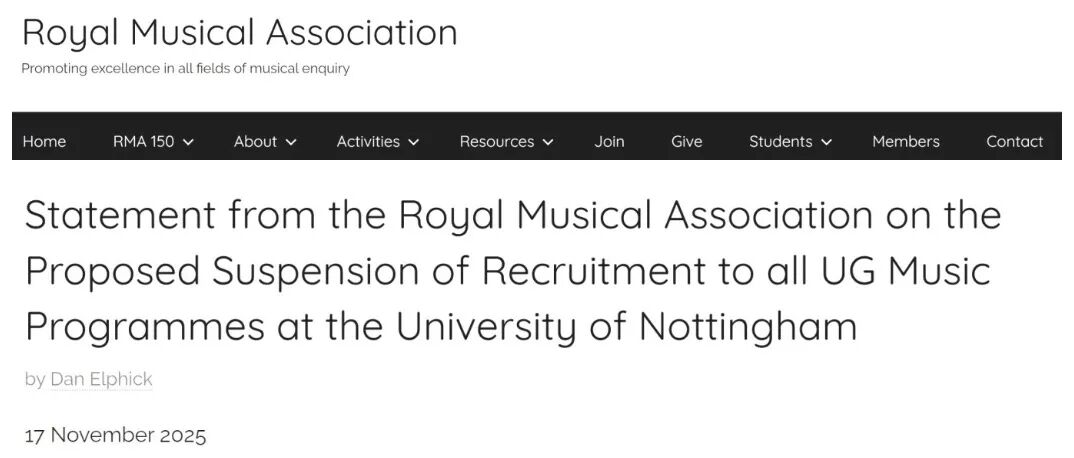Go to the Home menu item
The image size is (1074, 458).
click(x=44, y=142)
